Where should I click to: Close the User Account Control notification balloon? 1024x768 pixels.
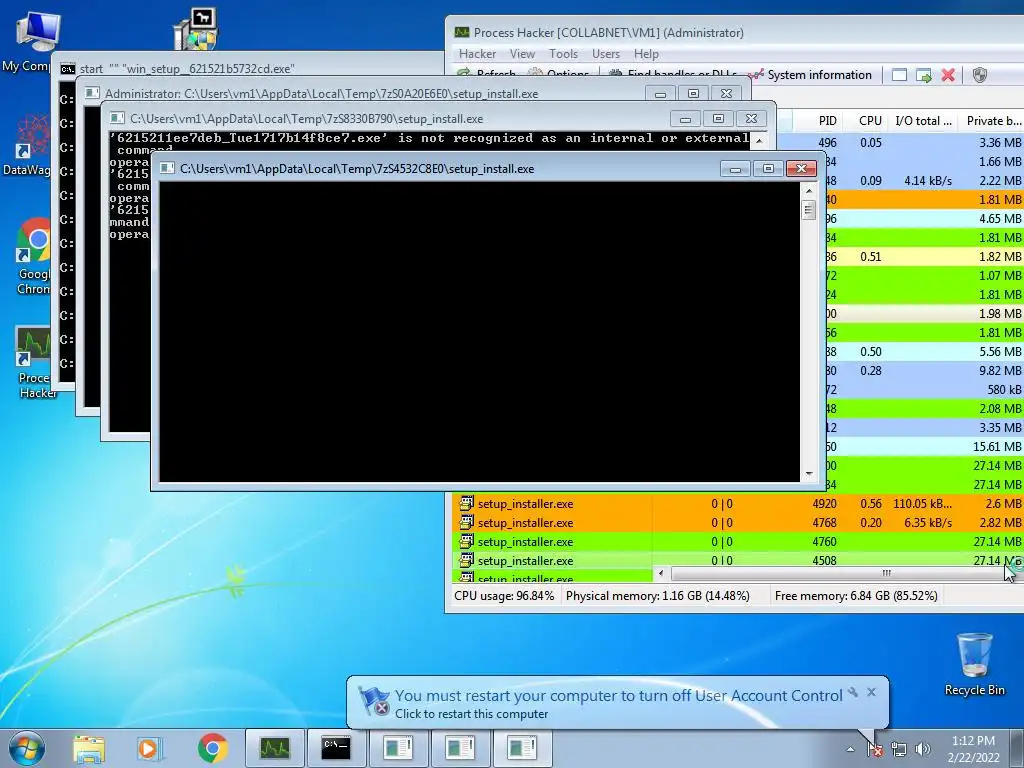pos(871,692)
